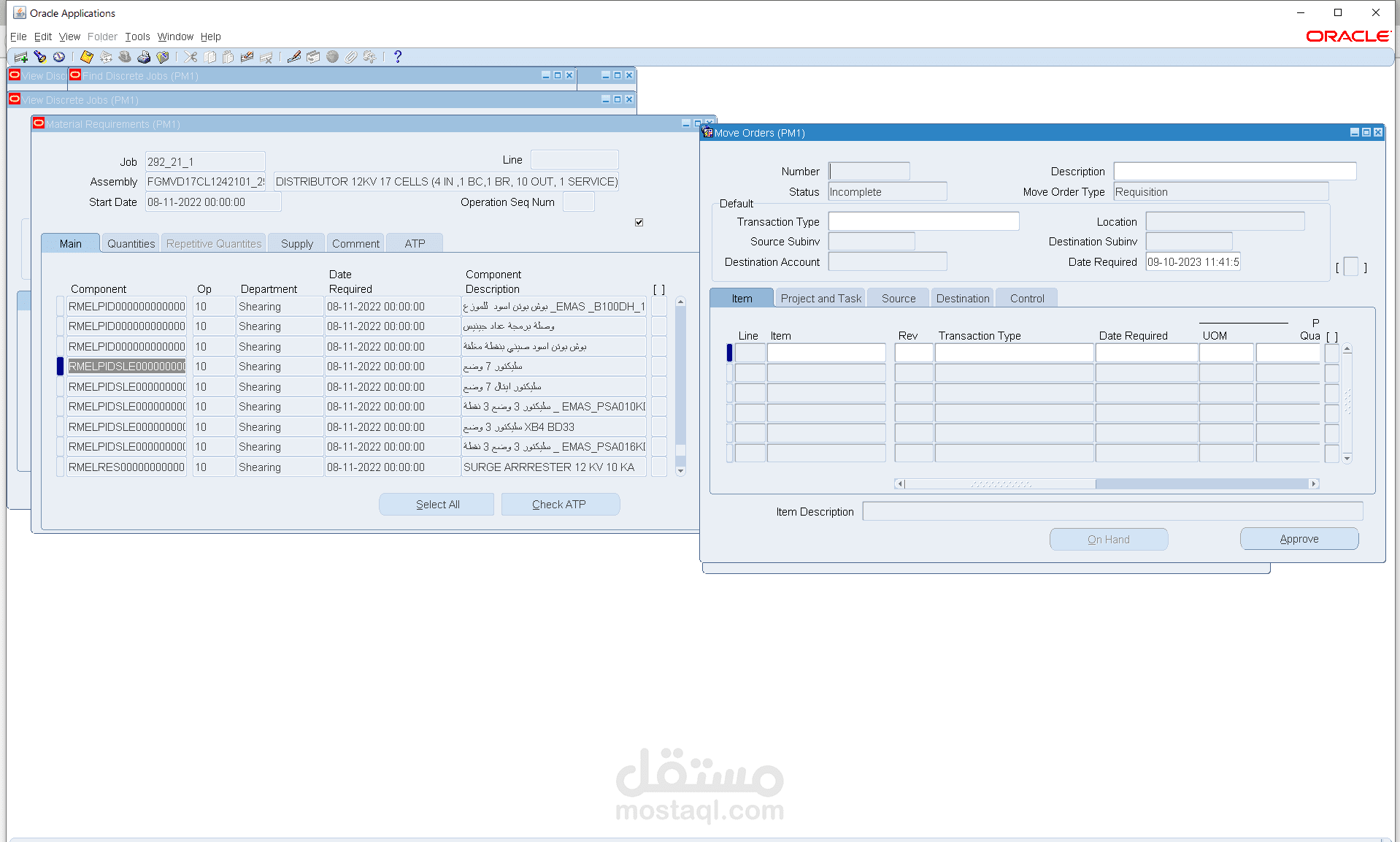Toggle the checkbox above the ATP tab row
The height and width of the screenshot is (842, 1400).
click(x=639, y=222)
